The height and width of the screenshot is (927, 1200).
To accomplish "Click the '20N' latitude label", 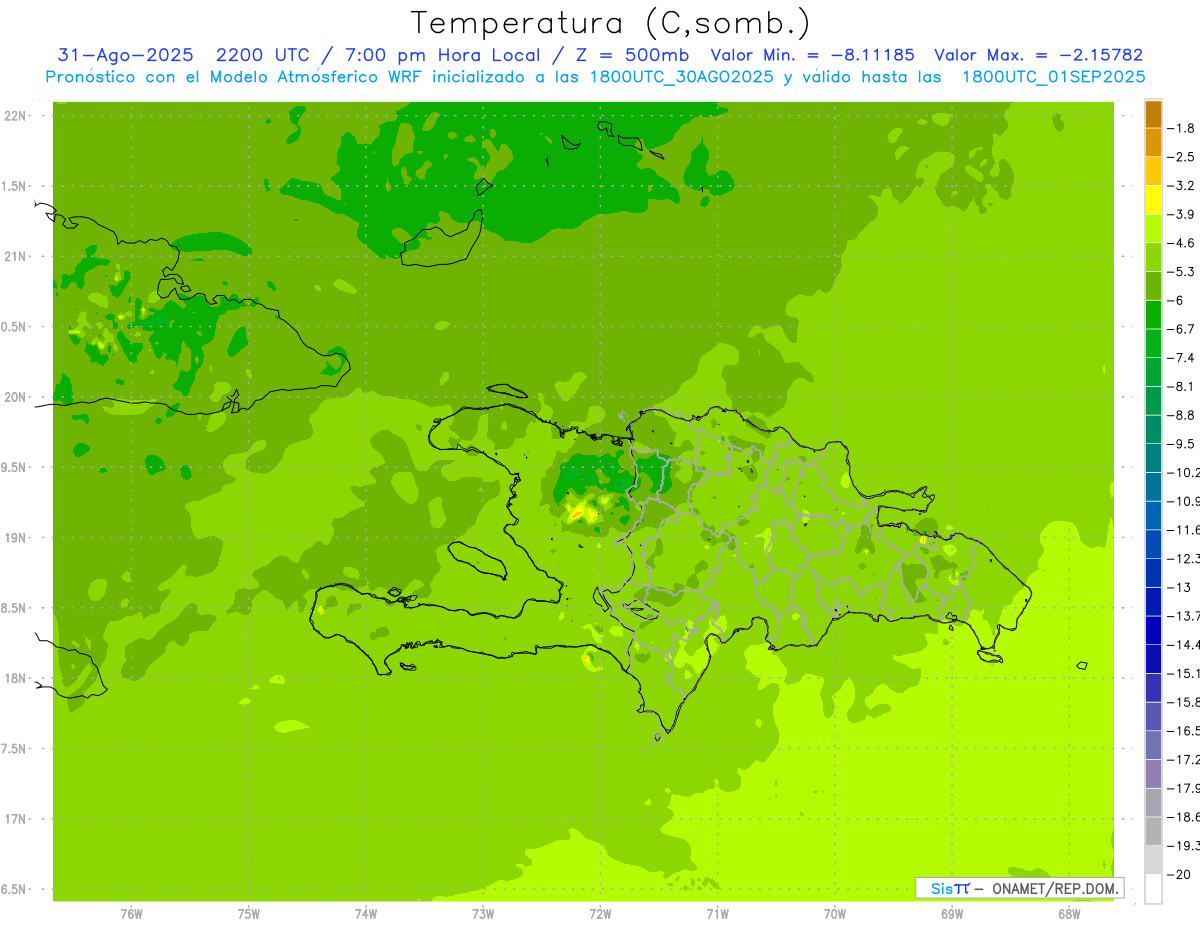I will click(x=15, y=397).
